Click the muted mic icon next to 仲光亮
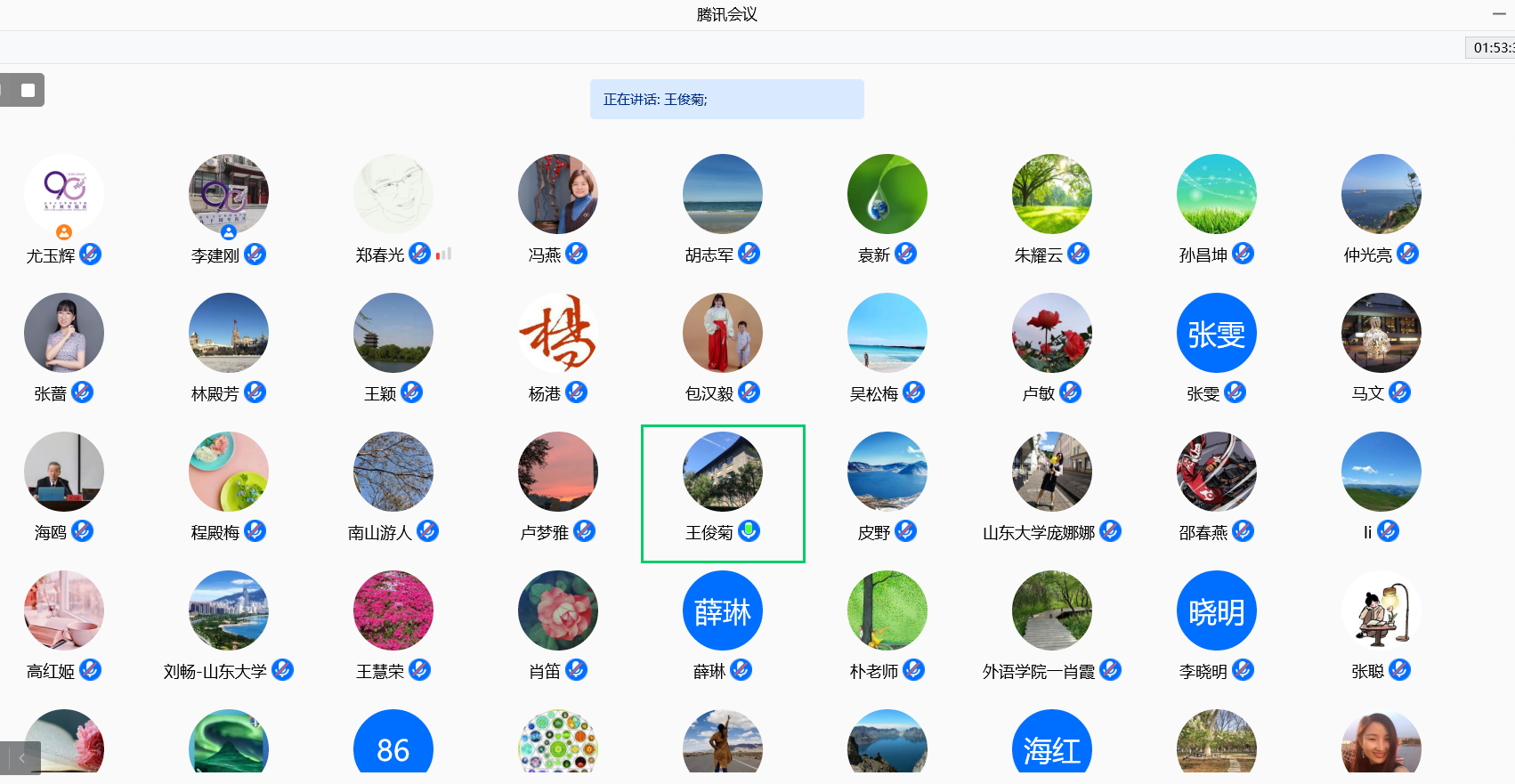The height and width of the screenshot is (784, 1515). point(1407,255)
